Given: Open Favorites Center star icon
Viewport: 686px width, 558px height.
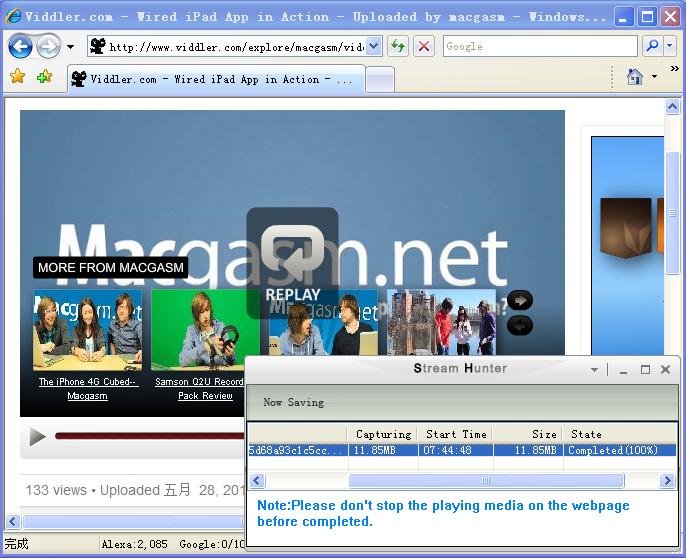Looking at the screenshot, I should tap(18, 77).
